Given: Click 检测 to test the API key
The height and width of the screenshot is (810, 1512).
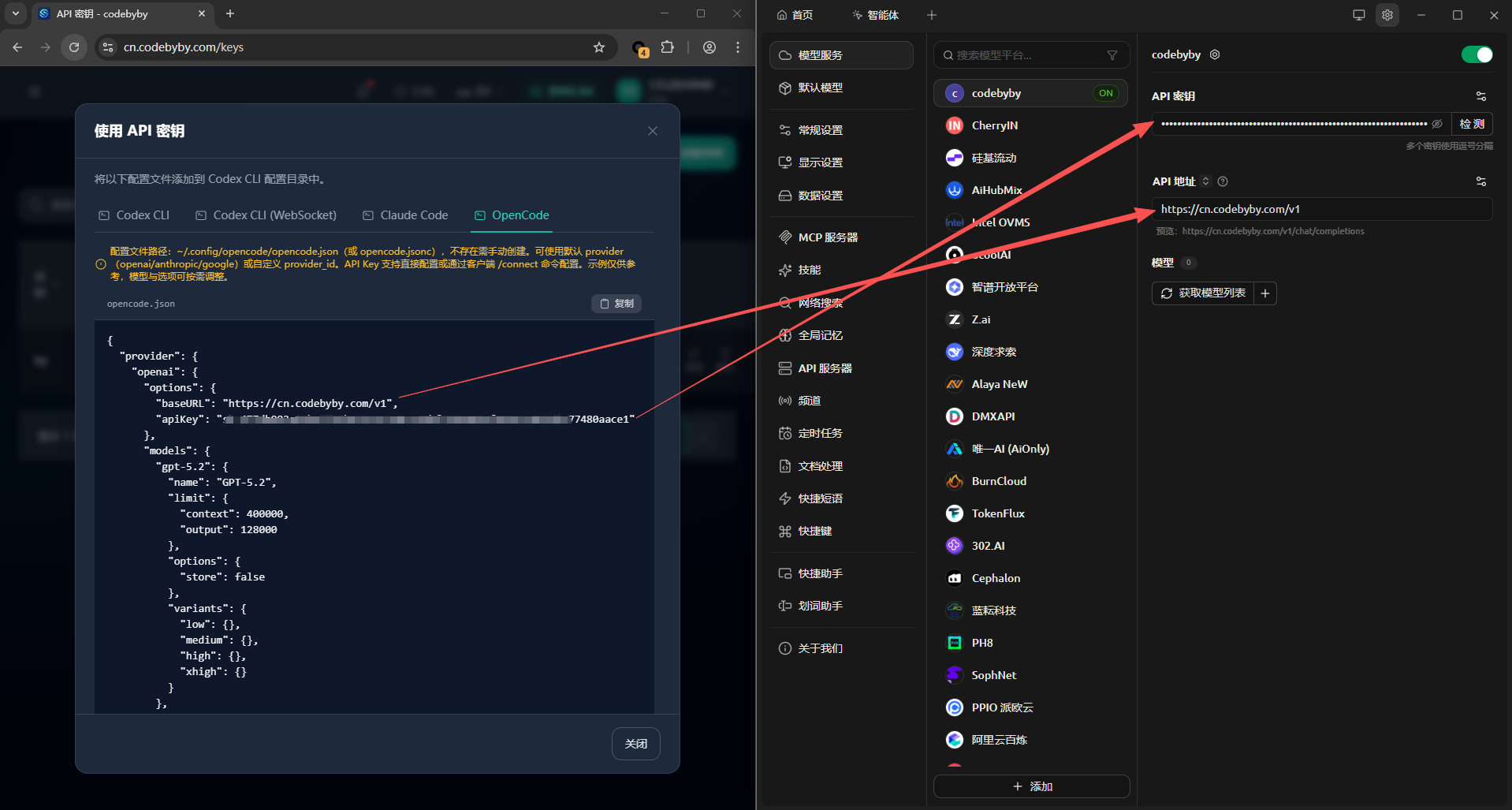Looking at the screenshot, I should coord(1472,124).
